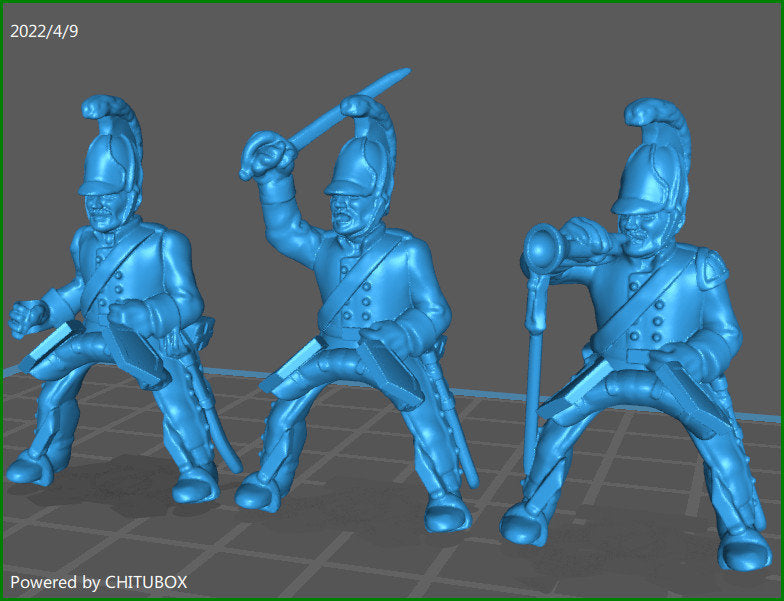Click the scabbard hanging beside left soldier
The image size is (784, 601).
coord(215,410)
